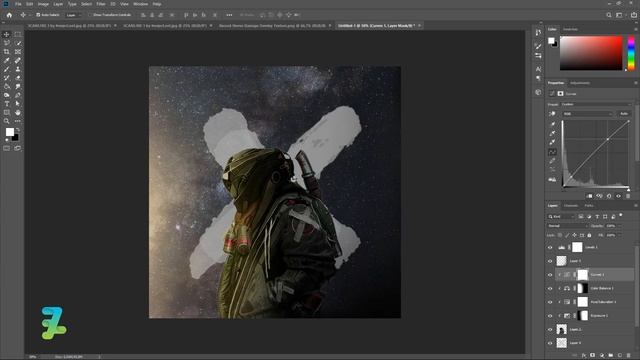Pick the white point eyedropper in Curves

click(552, 142)
